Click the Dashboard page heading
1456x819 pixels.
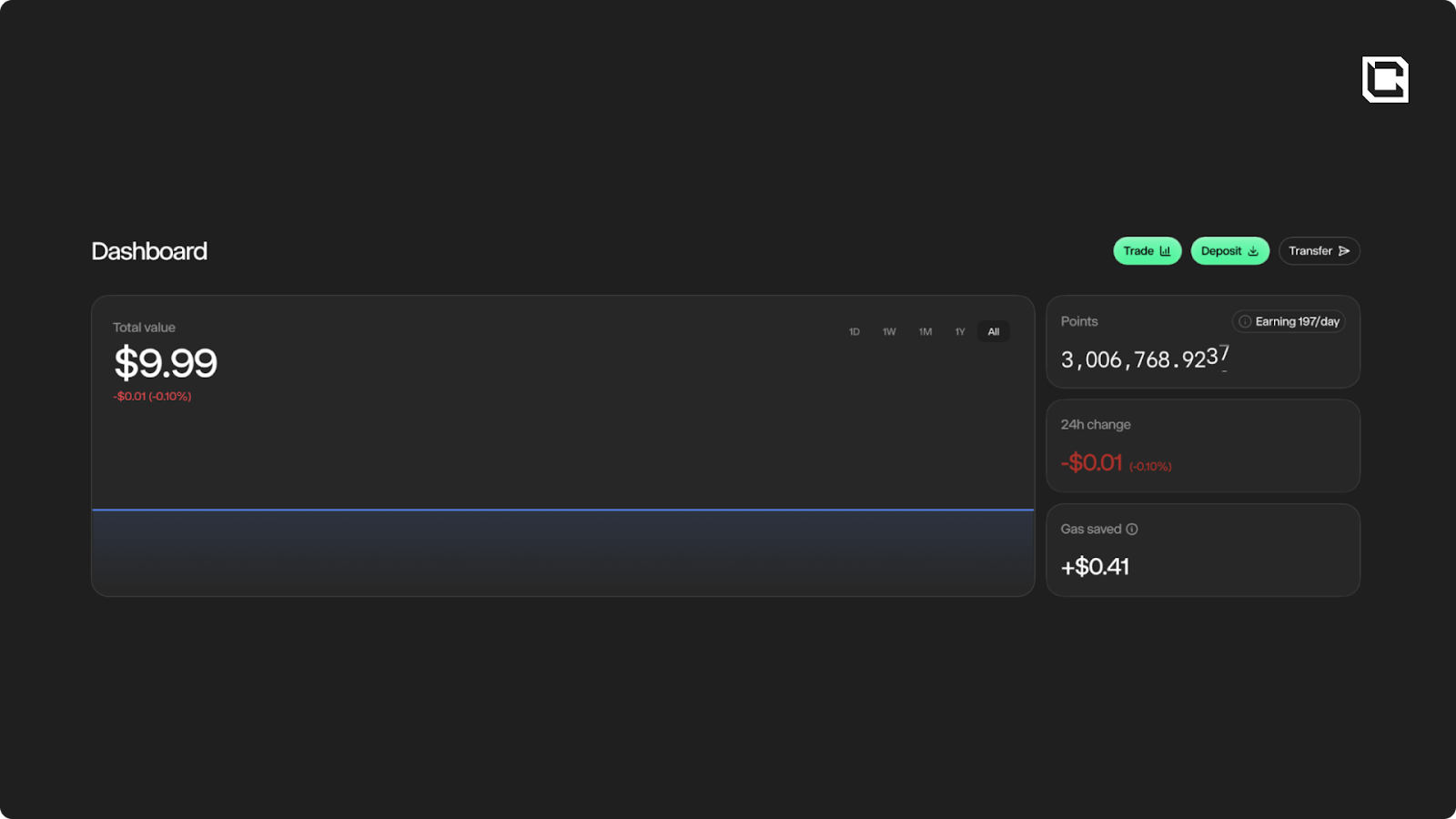[x=149, y=251]
